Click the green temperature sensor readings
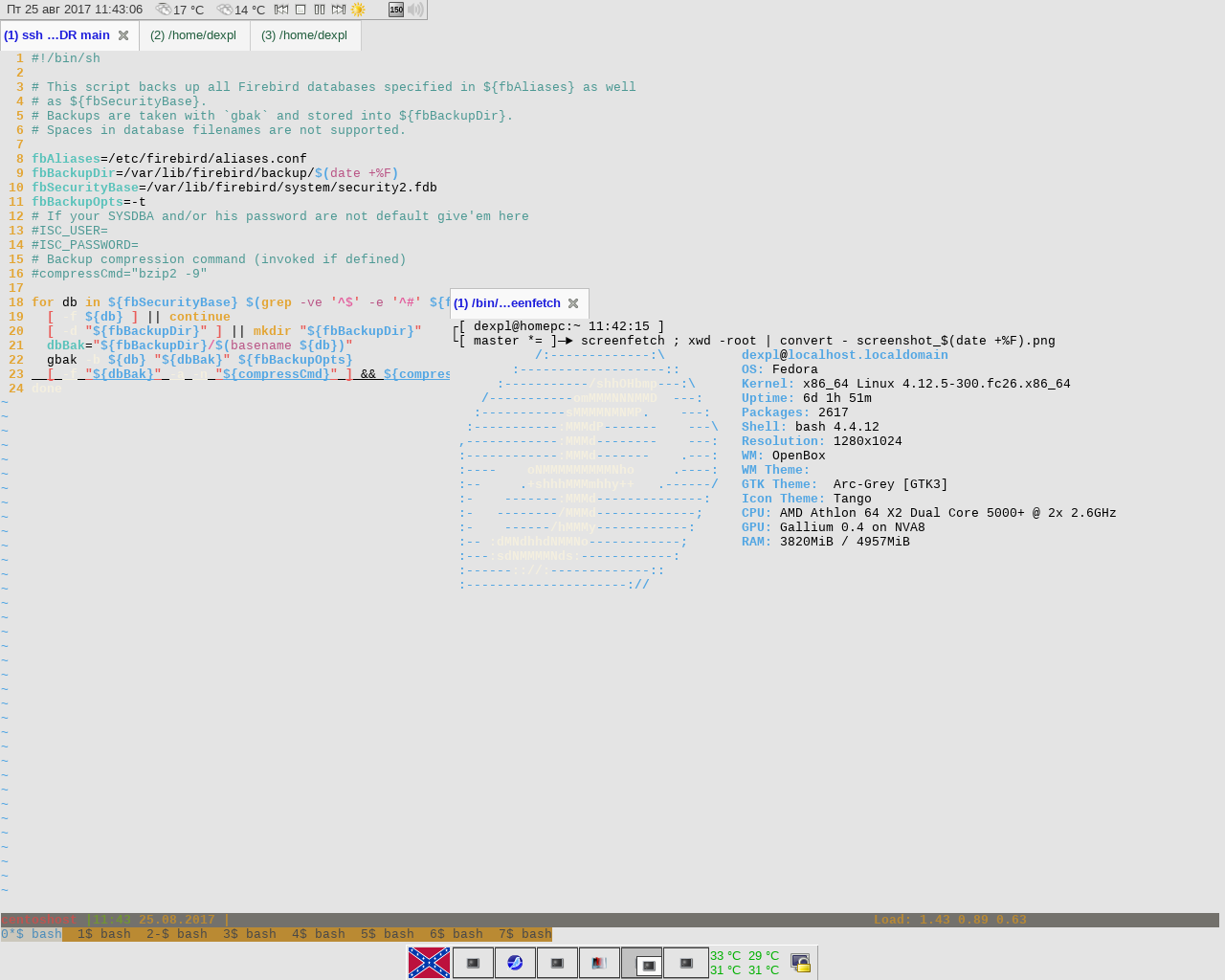 [x=745, y=963]
